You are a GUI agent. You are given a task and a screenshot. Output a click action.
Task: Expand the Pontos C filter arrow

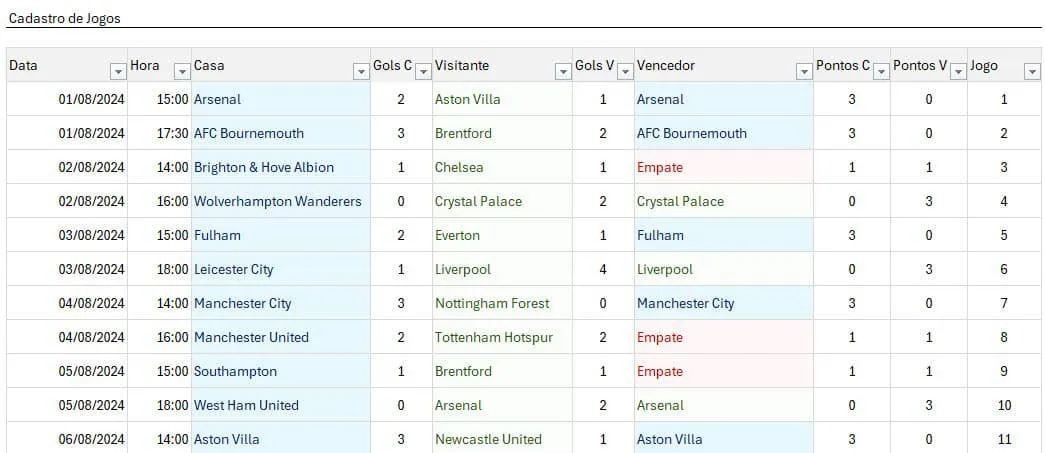[x=881, y=71]
